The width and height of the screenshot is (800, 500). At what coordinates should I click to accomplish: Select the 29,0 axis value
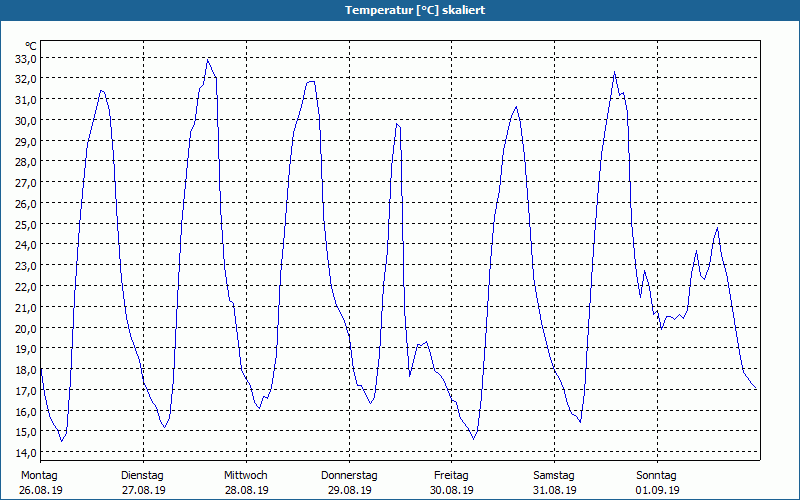click(x=26, y=141)
